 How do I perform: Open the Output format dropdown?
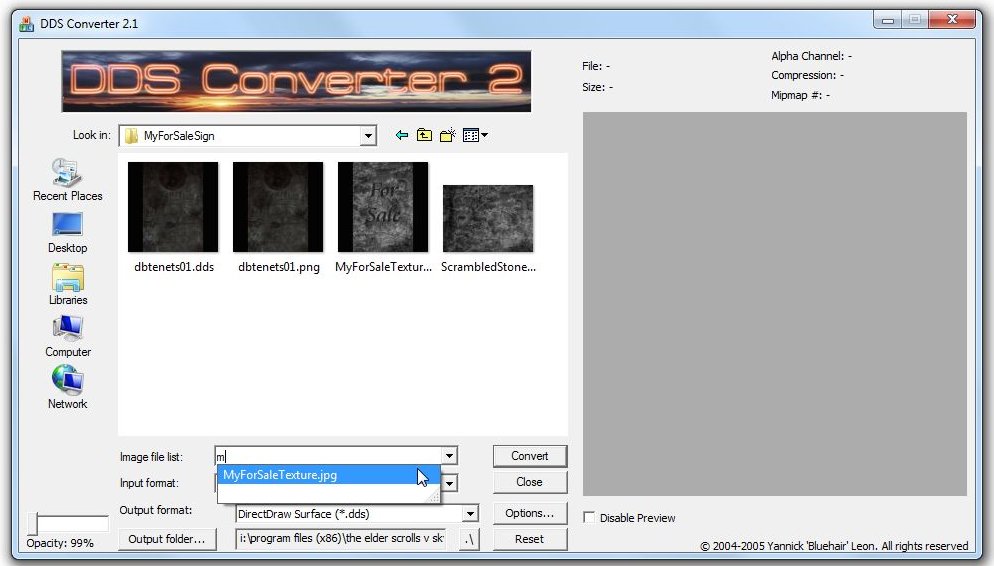pyautogui.click(x=470, y=513)
